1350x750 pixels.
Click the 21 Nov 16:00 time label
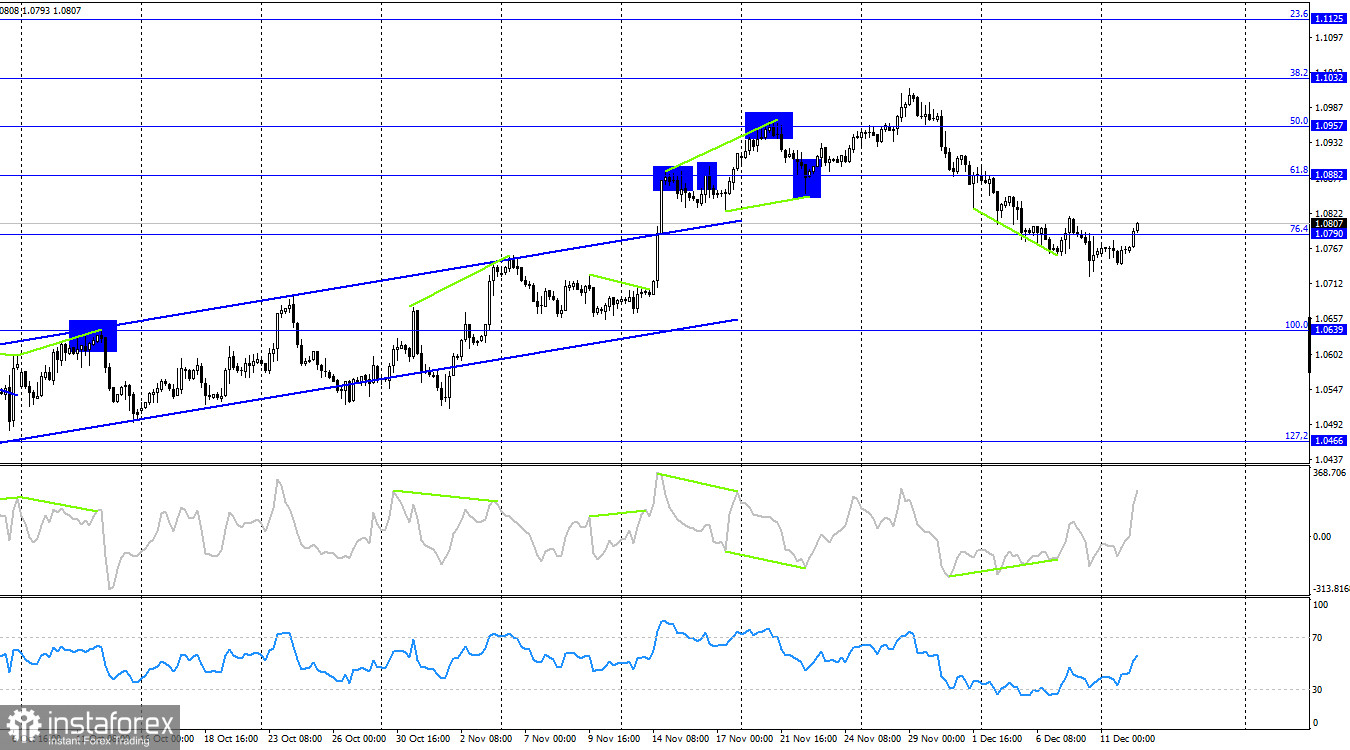click(x=810, y=739)
